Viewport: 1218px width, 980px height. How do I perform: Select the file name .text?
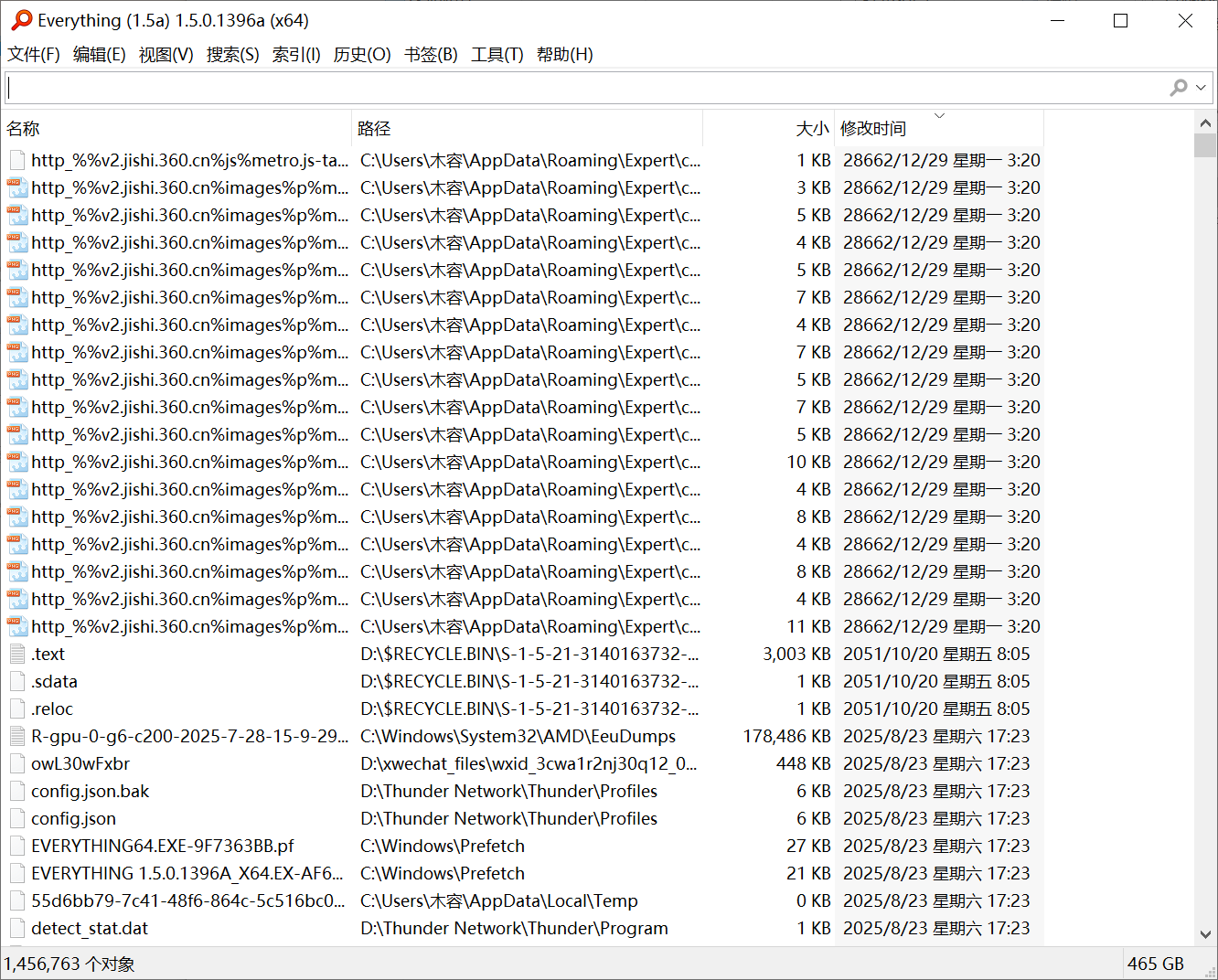(48, 655)
